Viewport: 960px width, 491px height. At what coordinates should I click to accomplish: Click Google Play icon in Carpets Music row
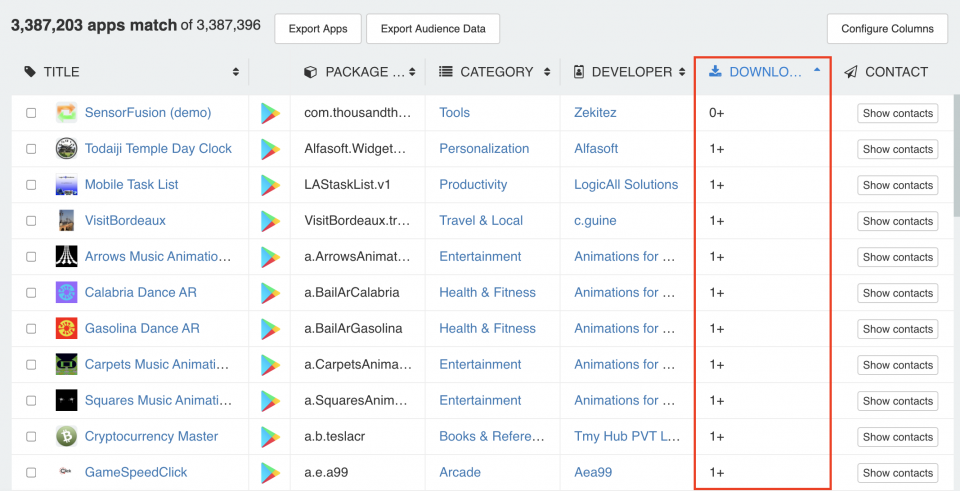tap(270, 365)
